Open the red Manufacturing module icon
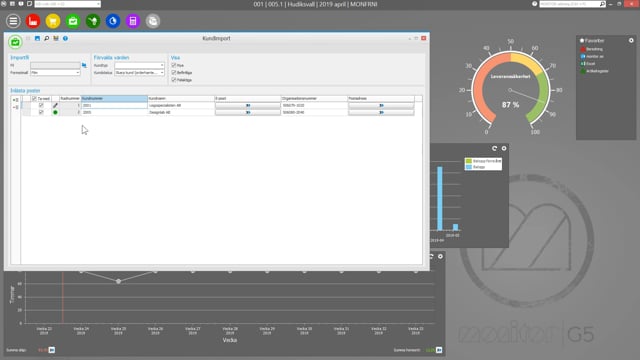The image size is (640, 360). pos(33,21)
